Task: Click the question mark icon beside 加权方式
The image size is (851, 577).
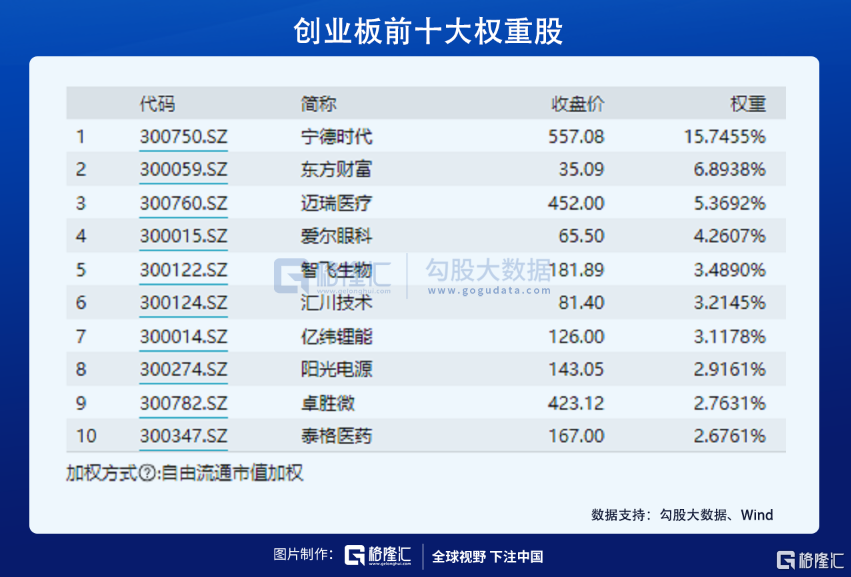Action: click(x=147, y=473)
